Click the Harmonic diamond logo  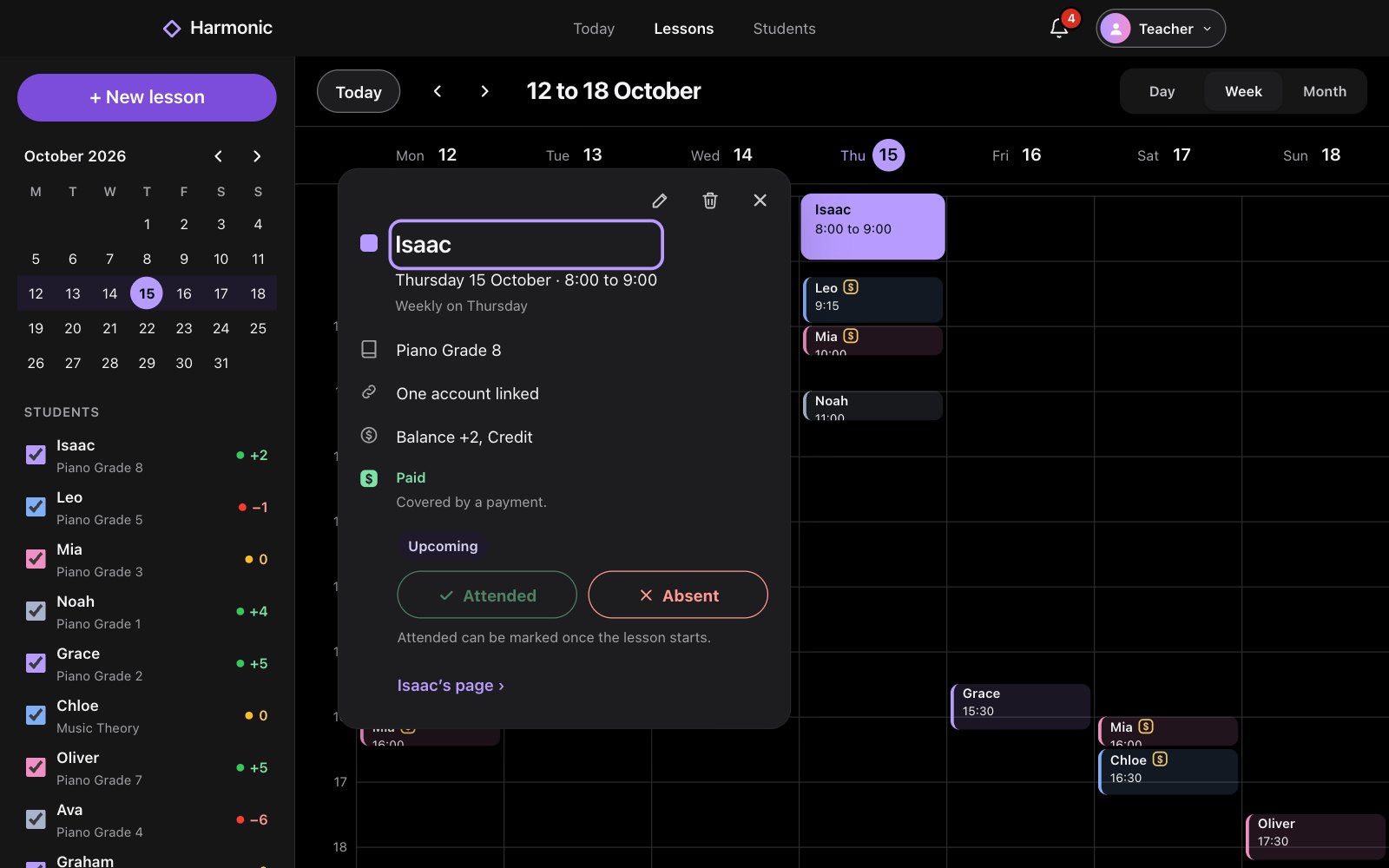172,29
